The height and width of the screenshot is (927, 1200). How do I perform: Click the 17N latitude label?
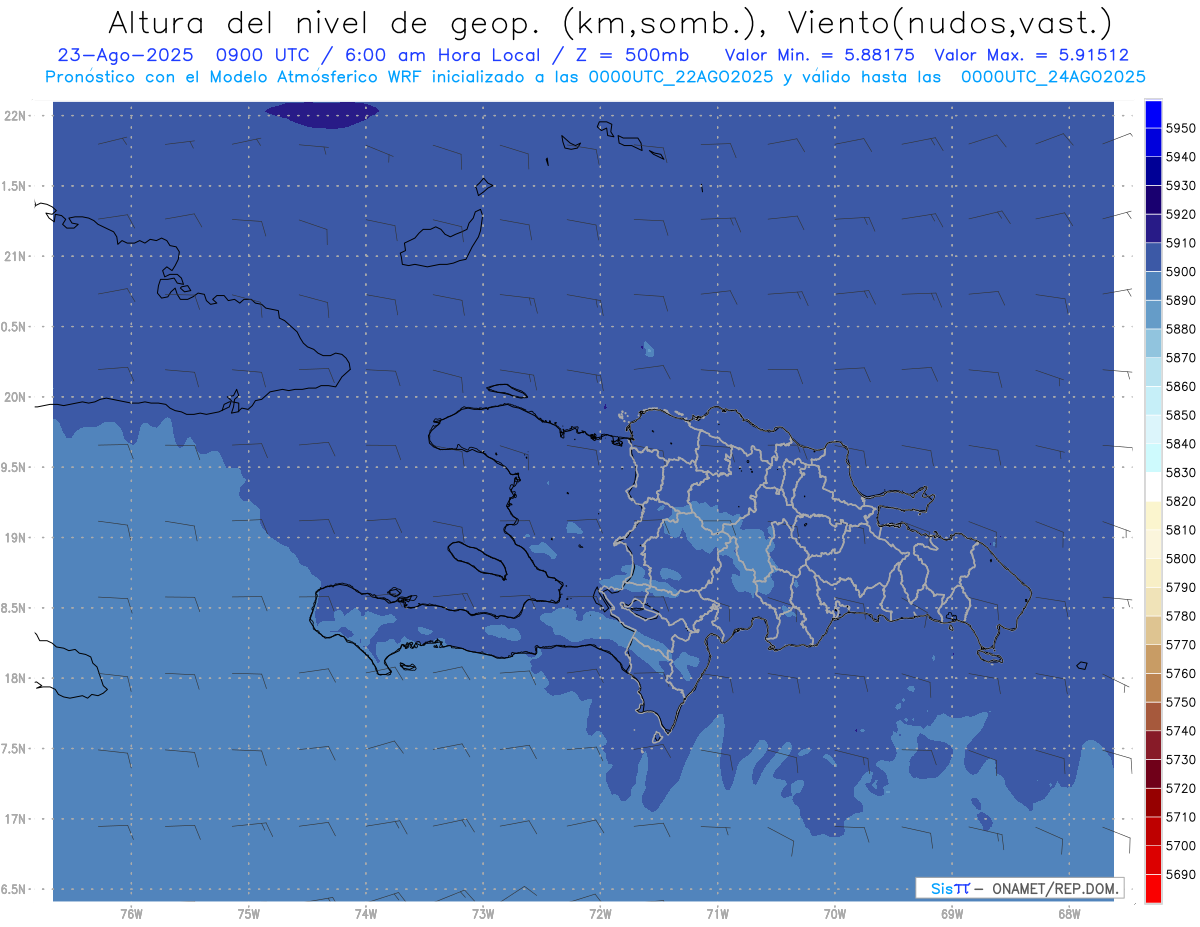coord(16,819)
